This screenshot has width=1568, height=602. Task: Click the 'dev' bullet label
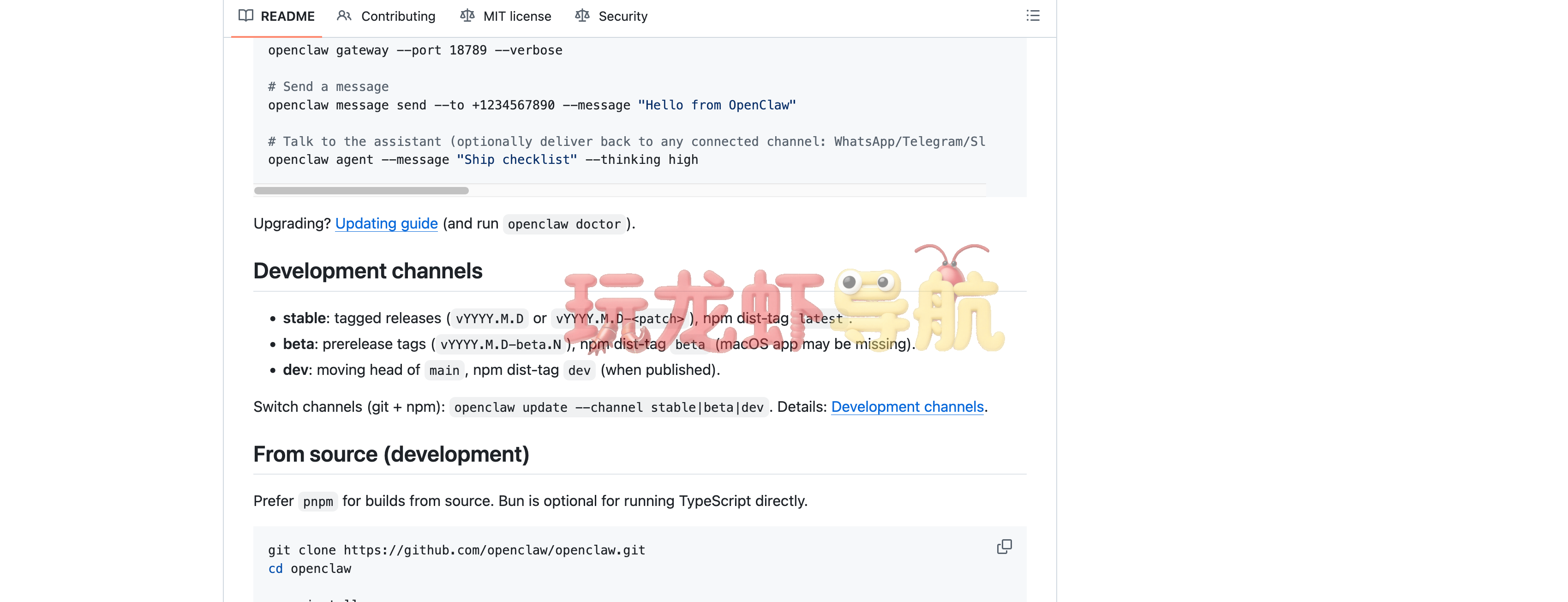[296, 369]
